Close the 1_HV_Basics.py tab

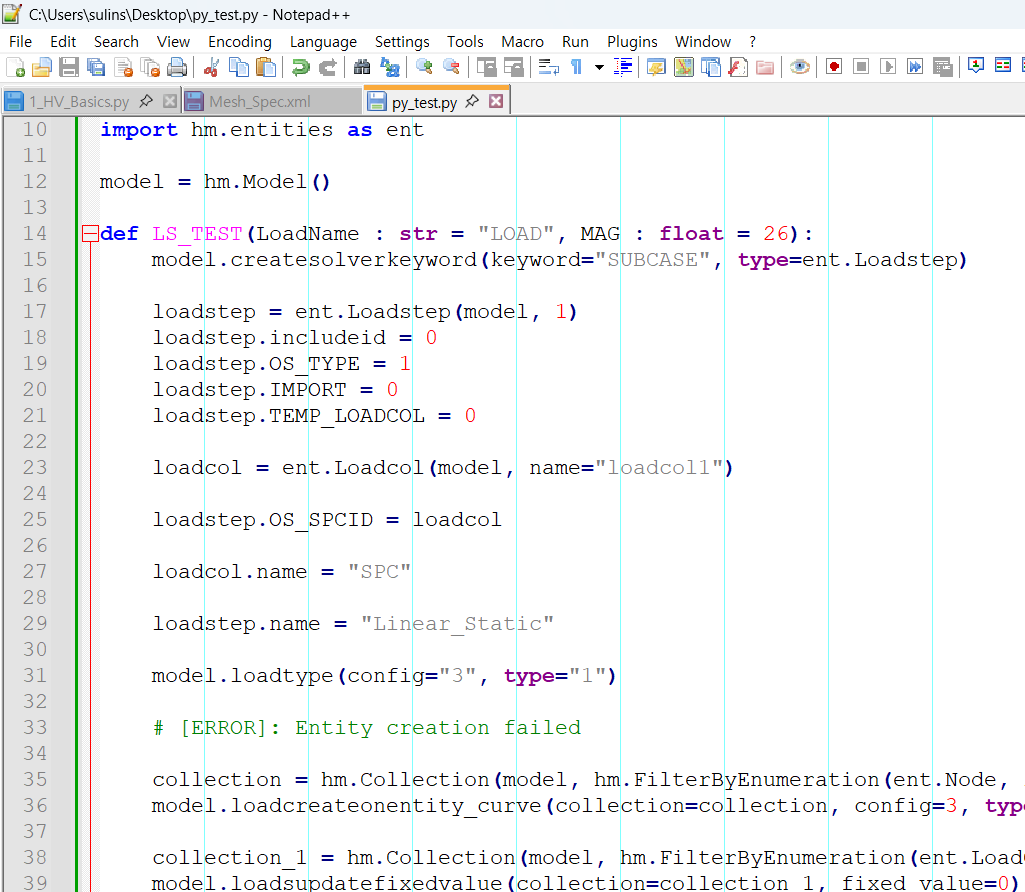pyautogui.click(x=169, y=101)
